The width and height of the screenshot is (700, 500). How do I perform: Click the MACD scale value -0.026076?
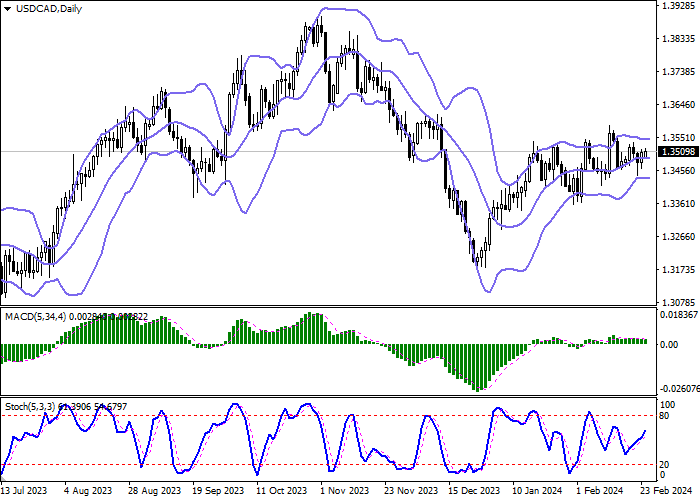pyautogui.click(x=679, y=389)
